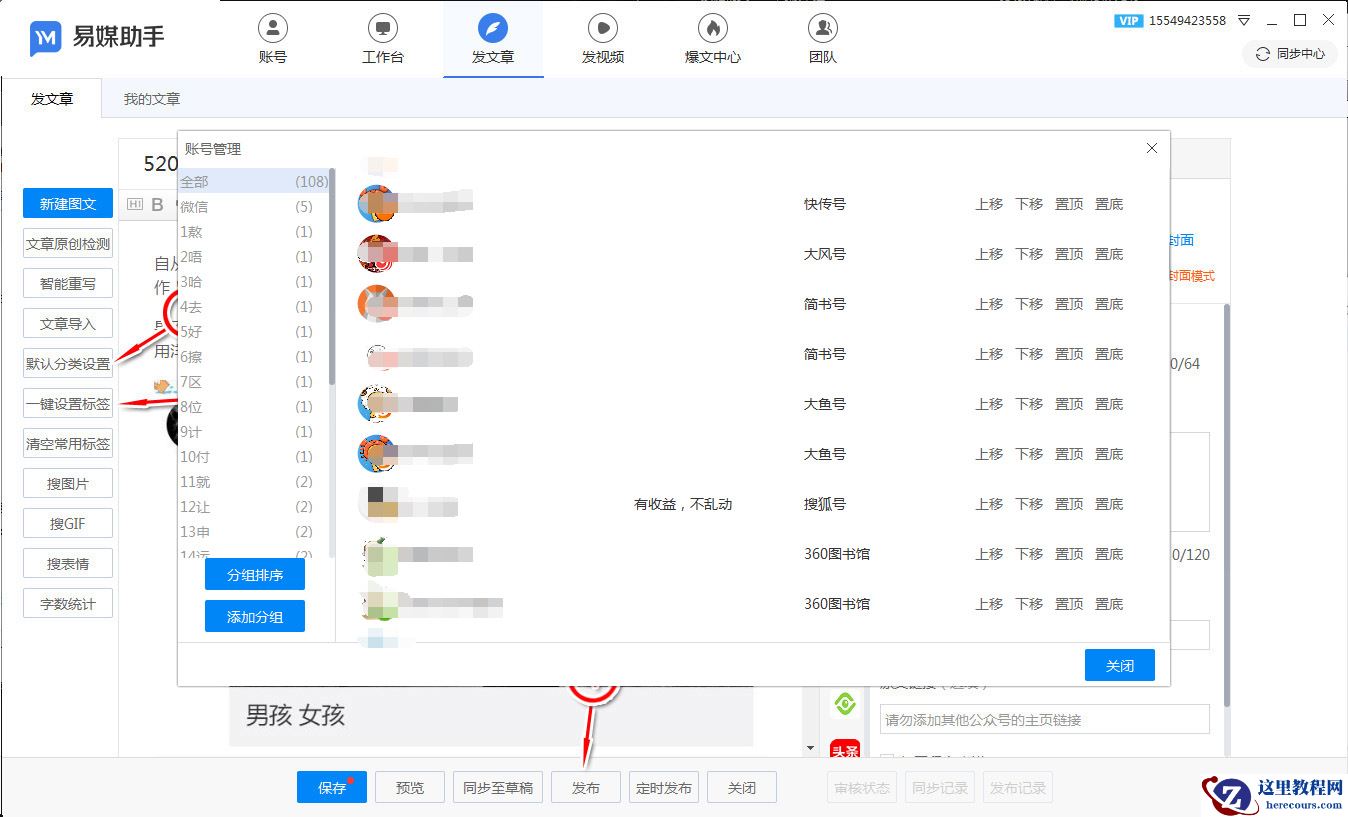Click 预览 in the bottom bar
Viewport: 1348px width, 817px height.
pos(410,787)
